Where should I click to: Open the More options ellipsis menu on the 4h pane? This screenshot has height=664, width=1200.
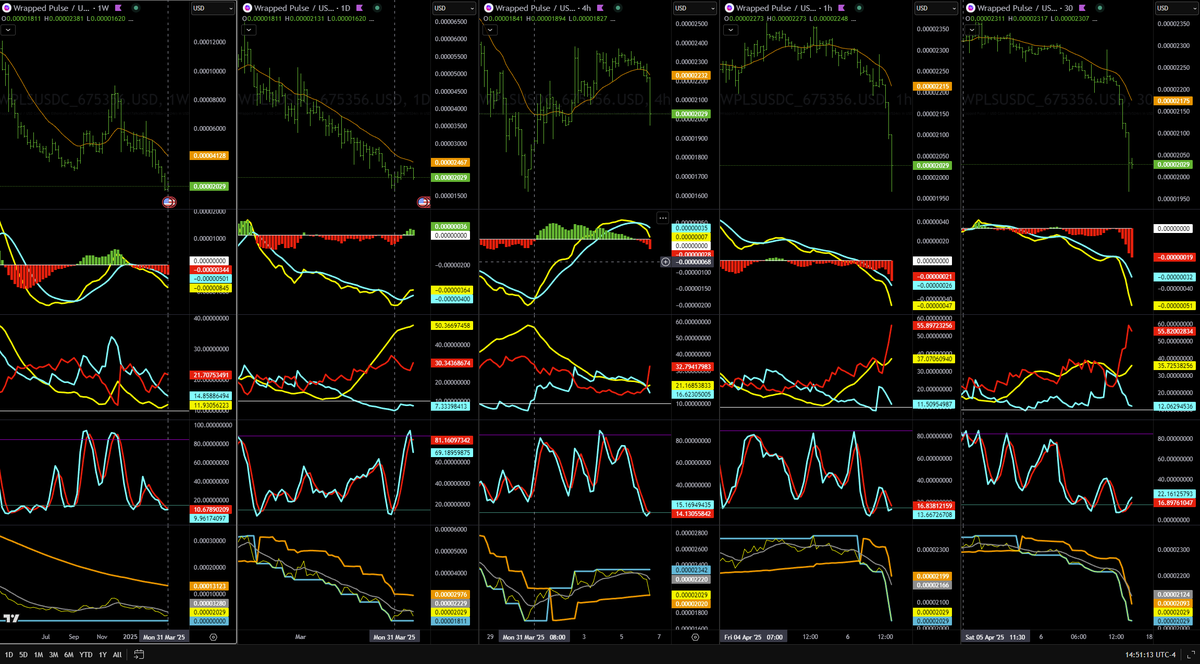coord(663,218)
